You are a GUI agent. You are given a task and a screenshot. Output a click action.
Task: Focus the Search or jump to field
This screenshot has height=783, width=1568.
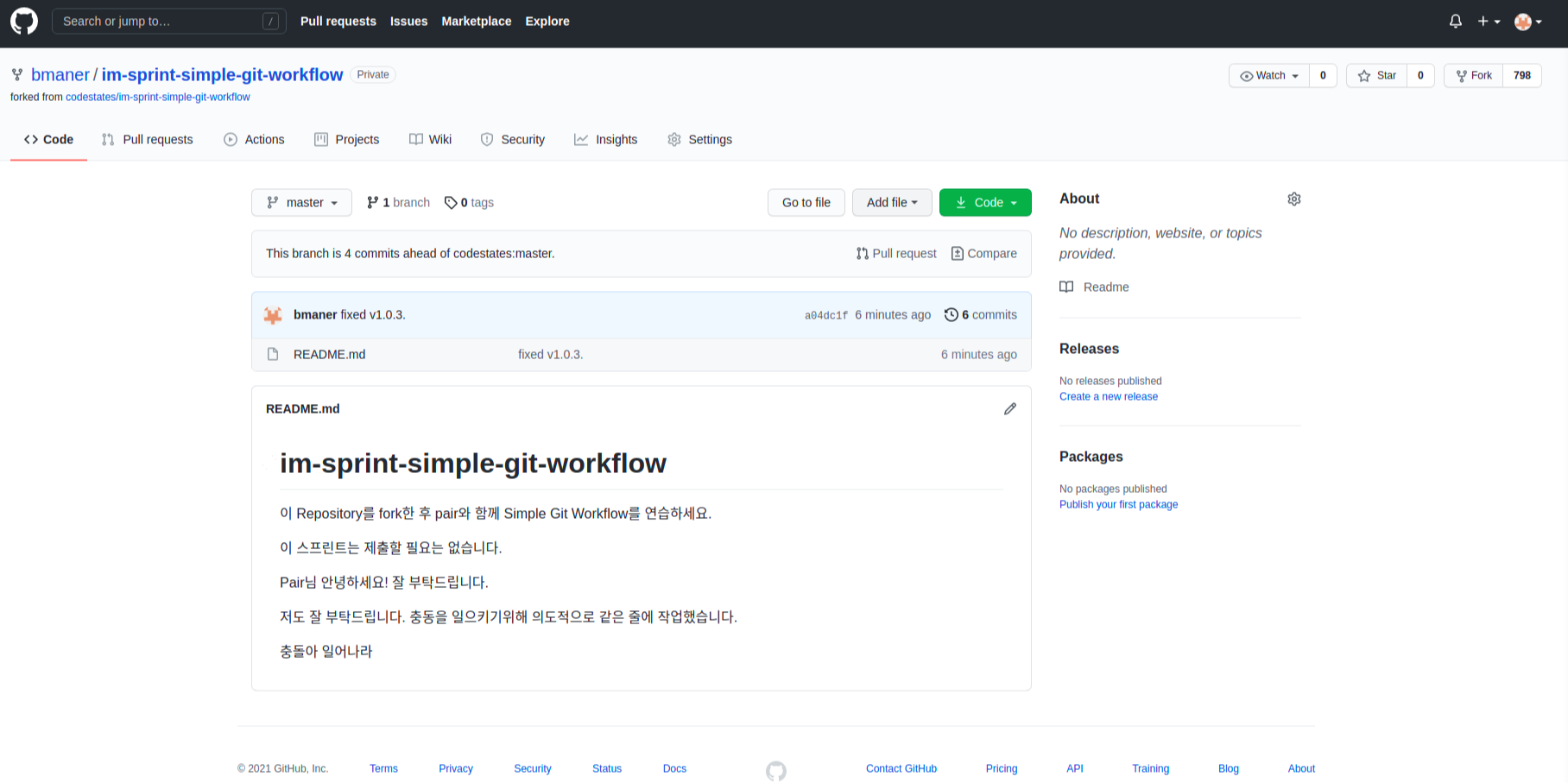[169, 21]
